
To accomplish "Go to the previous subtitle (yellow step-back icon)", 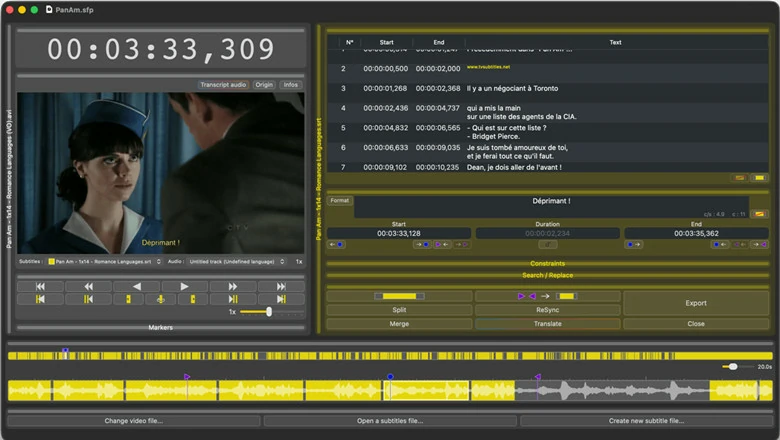I will pyautogui.click(x=89, y=299).
